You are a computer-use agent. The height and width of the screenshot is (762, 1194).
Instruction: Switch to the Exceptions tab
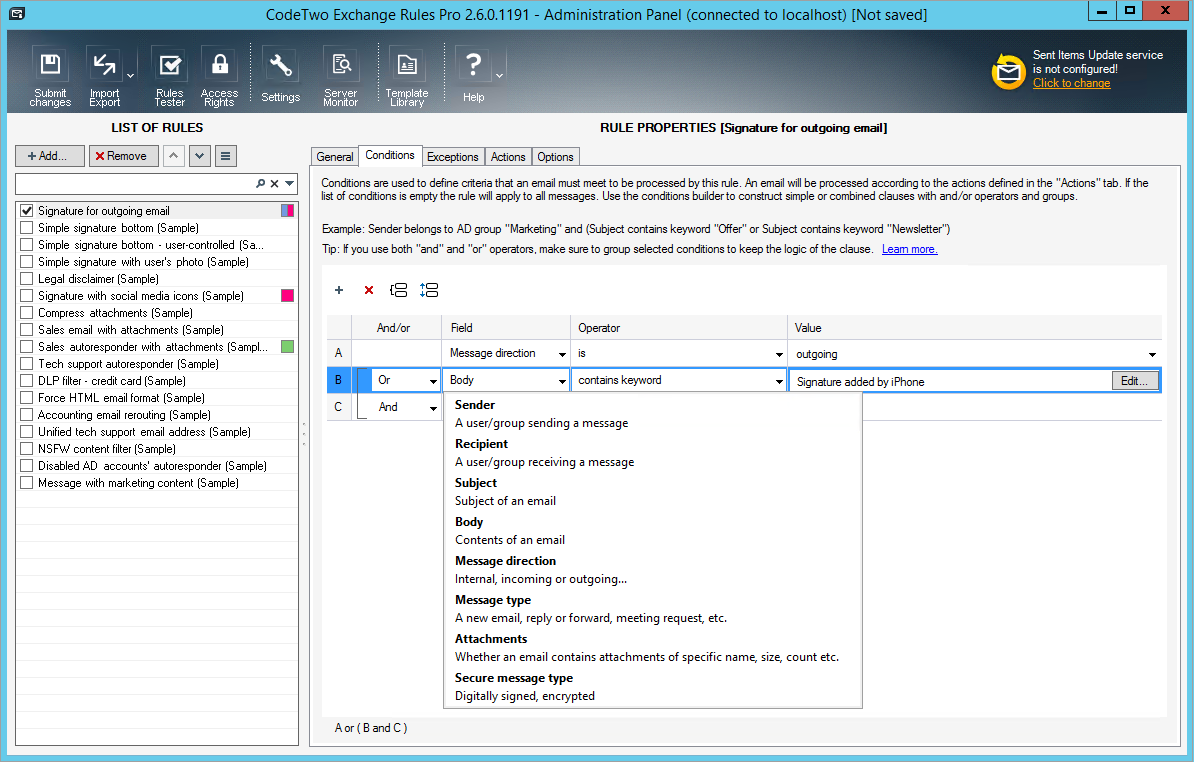pos(452,156)
